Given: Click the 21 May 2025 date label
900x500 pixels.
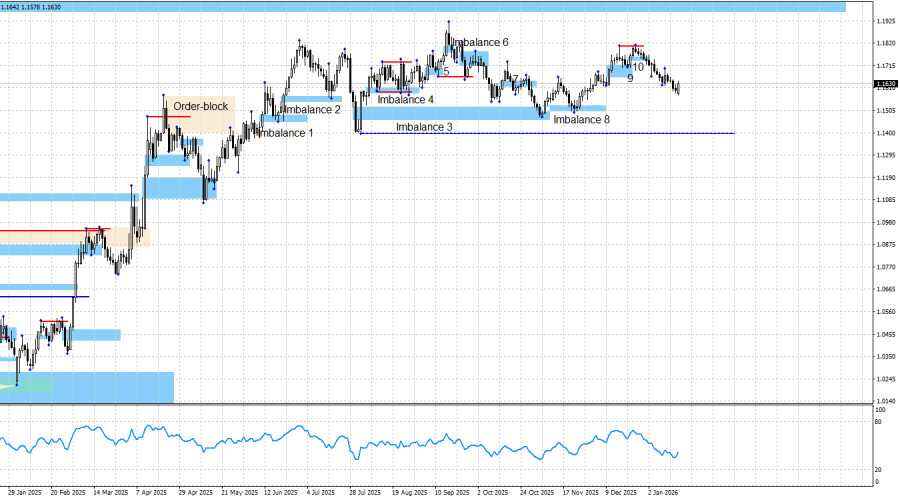Looking at the screenshot, I should (x=239, y=493).
